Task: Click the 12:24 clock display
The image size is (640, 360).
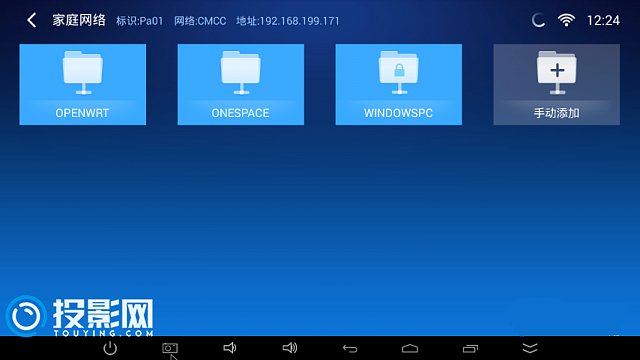Action: coord(603,20)
